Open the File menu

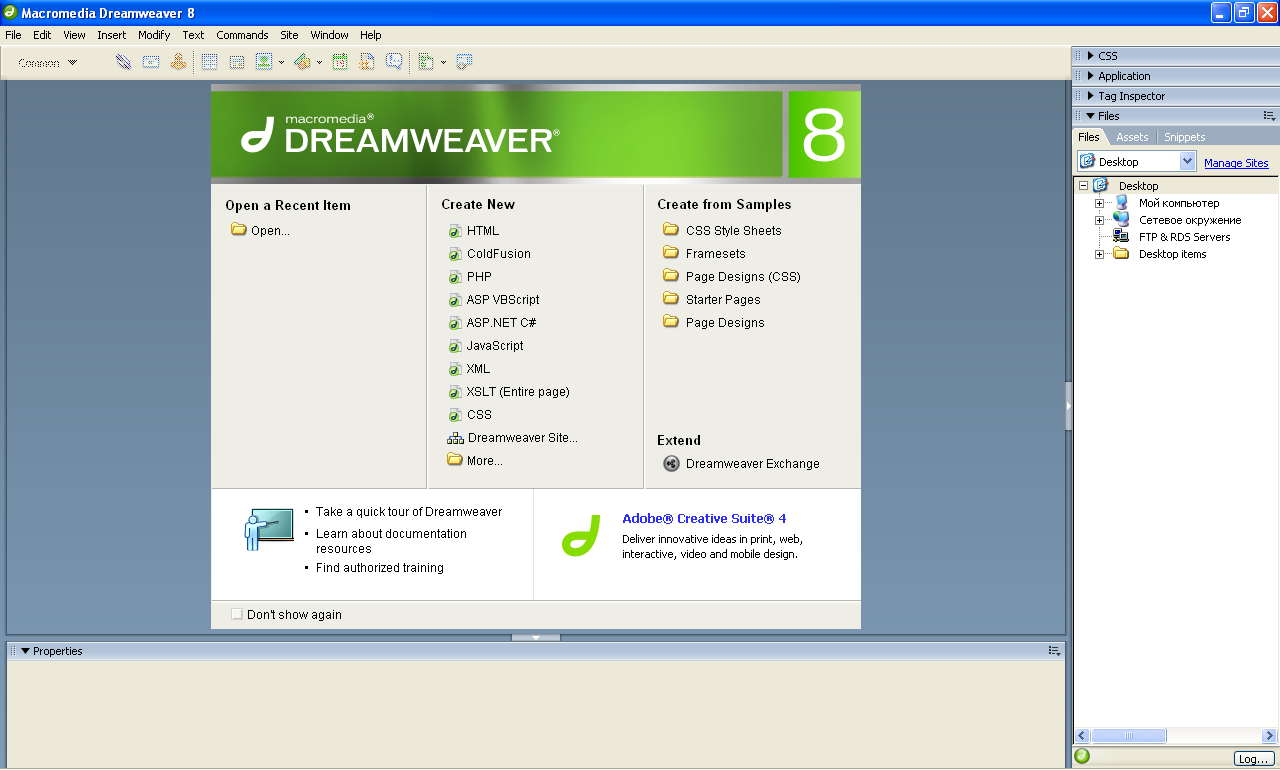click(13, 35)
